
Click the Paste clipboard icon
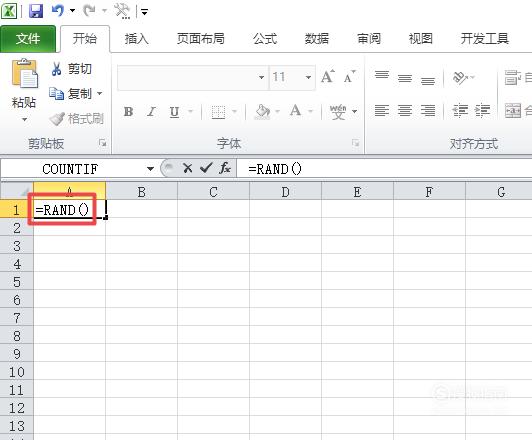[24, 74]
